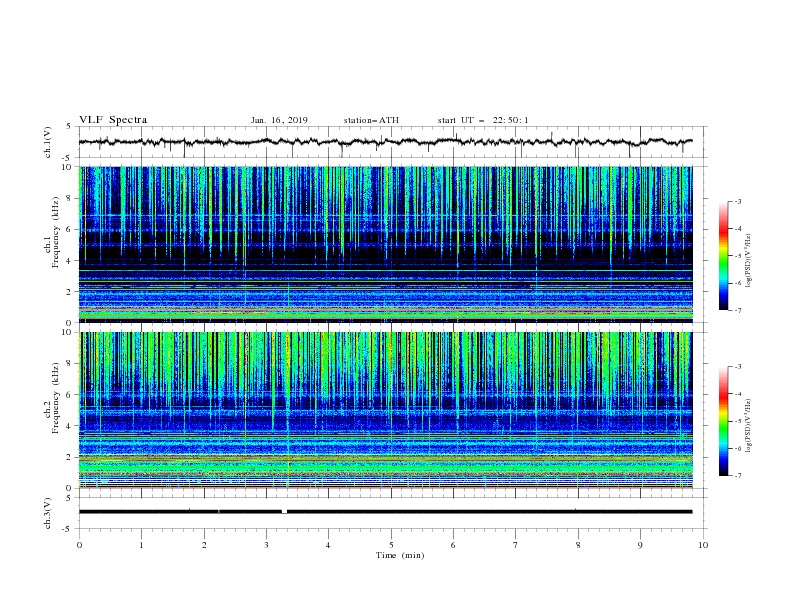Viewport: 792px width, 612px height.
Task: Click the ch.1 voltage waveform trace
Action: click(x=385, y=142)
